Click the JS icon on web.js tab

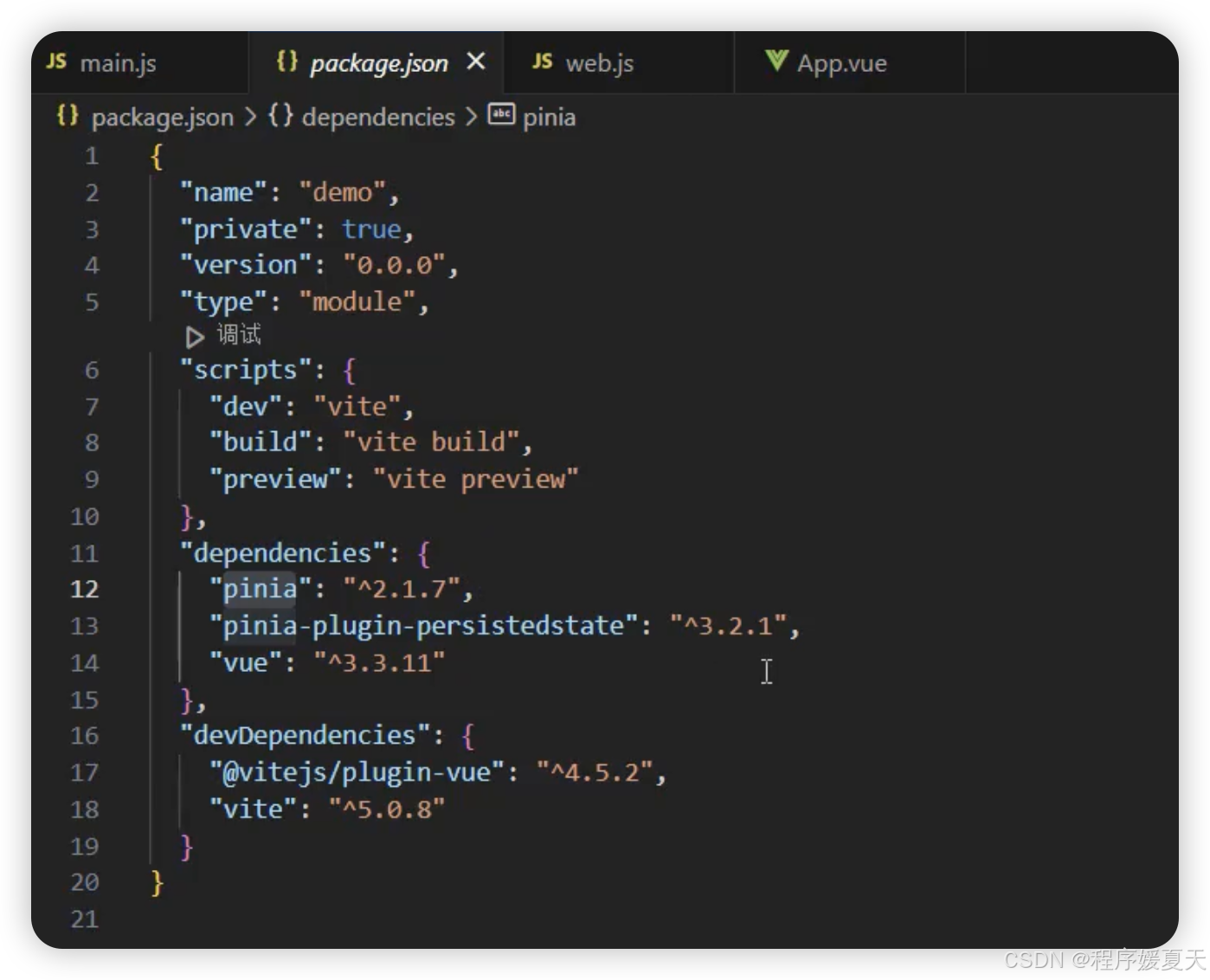(x=543, y=61)
